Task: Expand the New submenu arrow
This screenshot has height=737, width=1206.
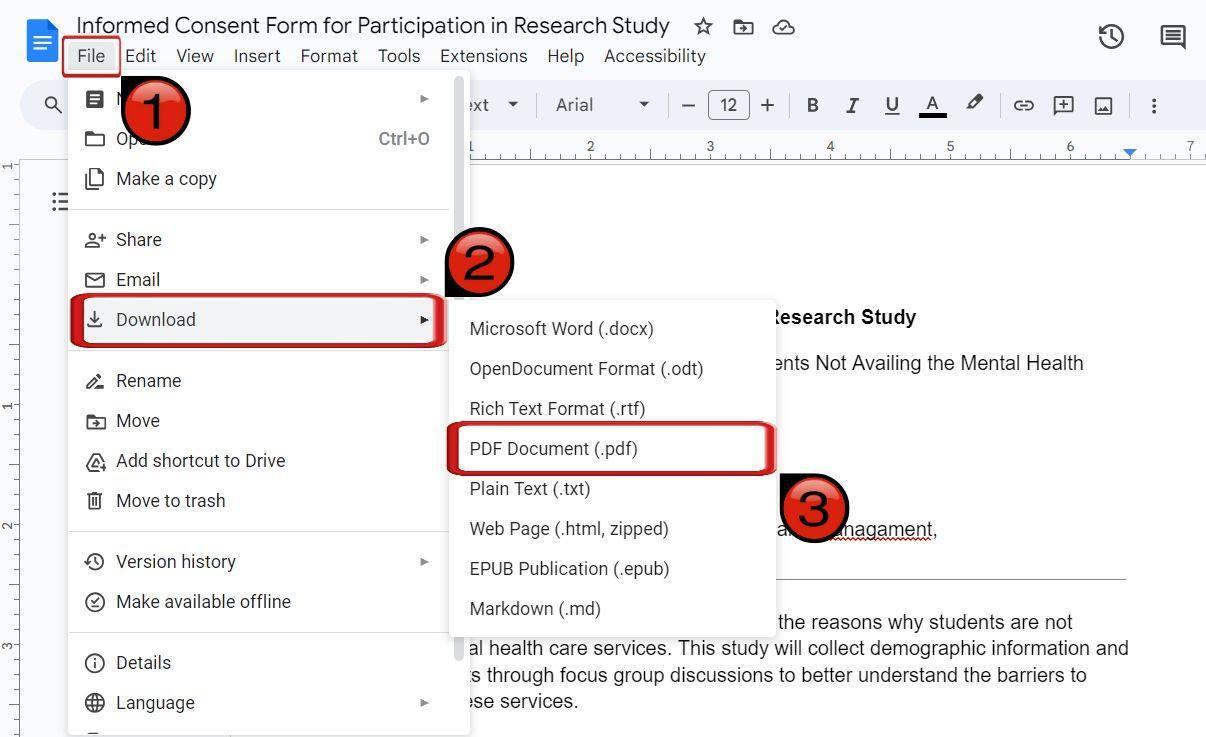Action: pyautogui.click(x=424, y=99)
